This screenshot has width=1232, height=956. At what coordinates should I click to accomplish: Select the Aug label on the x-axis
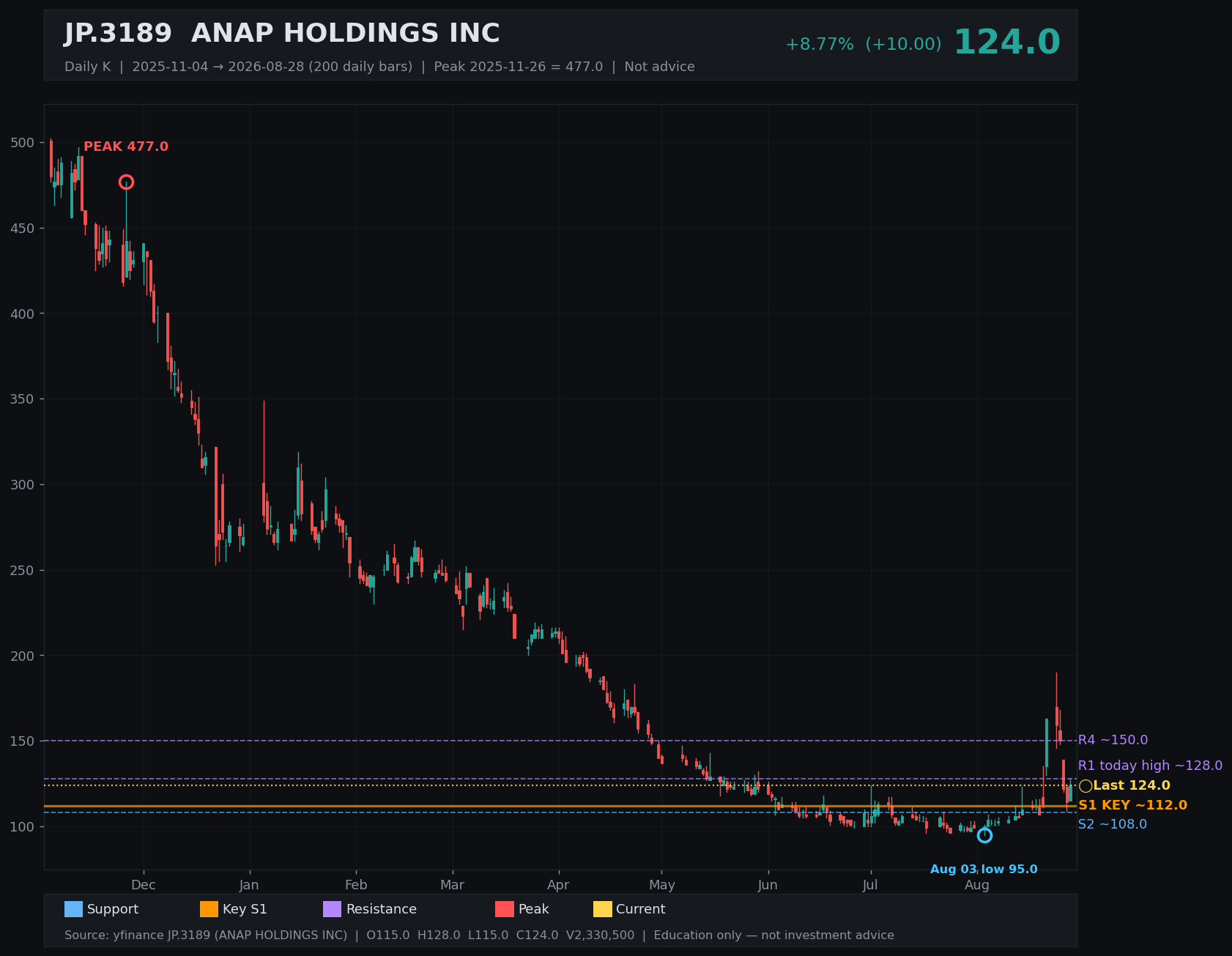977,885
